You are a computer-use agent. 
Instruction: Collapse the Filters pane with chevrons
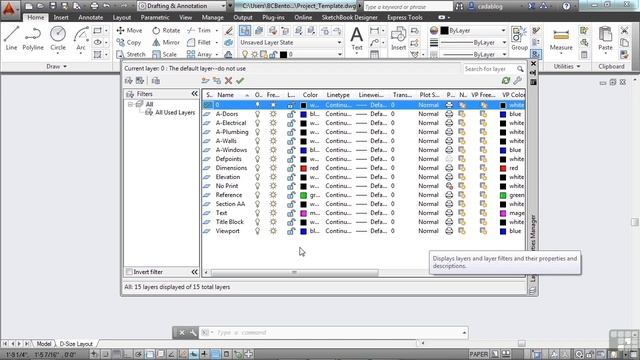coord(194,93)
